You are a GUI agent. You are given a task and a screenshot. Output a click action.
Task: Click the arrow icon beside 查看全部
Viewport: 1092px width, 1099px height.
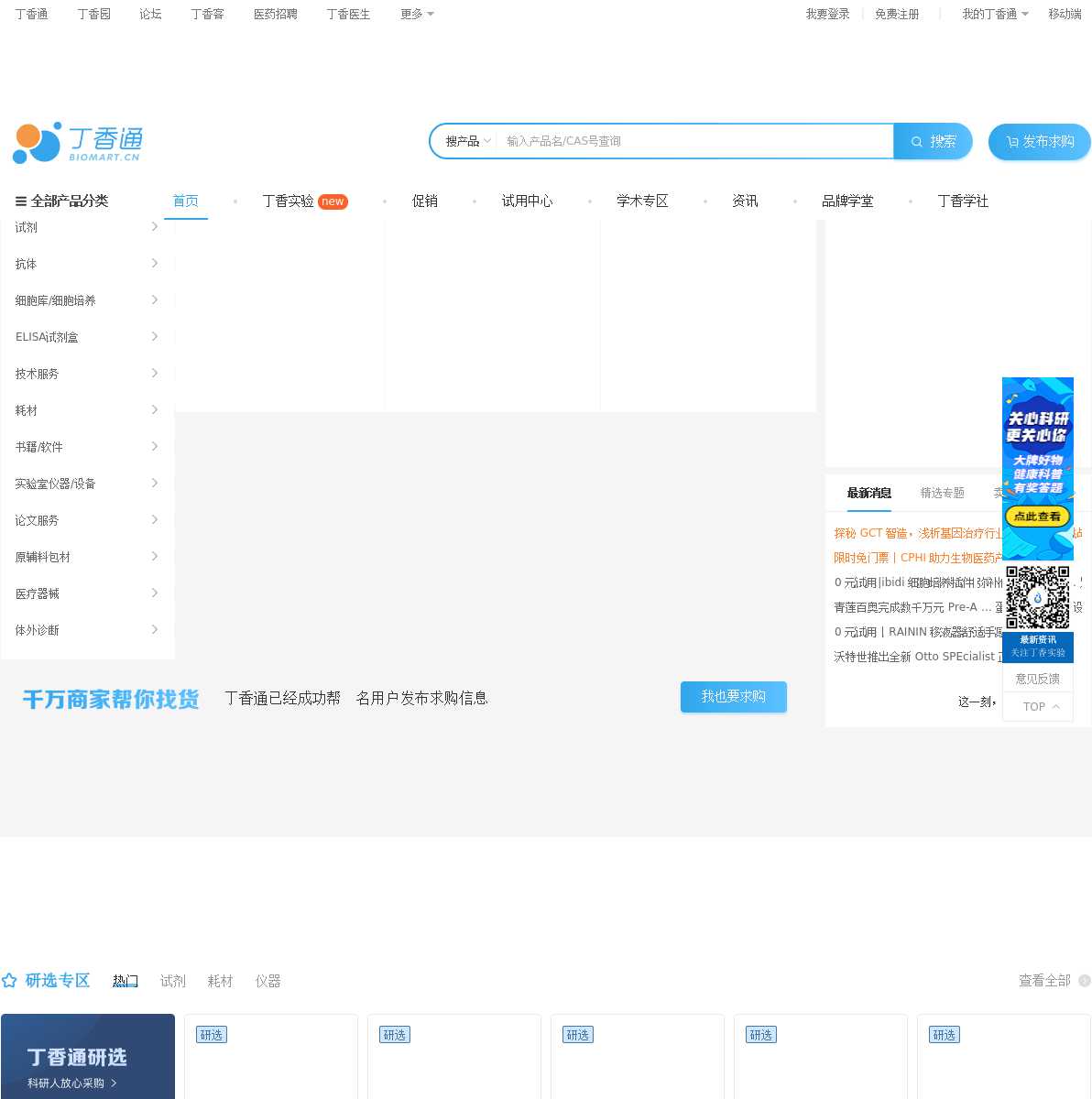coord(1085,981)
